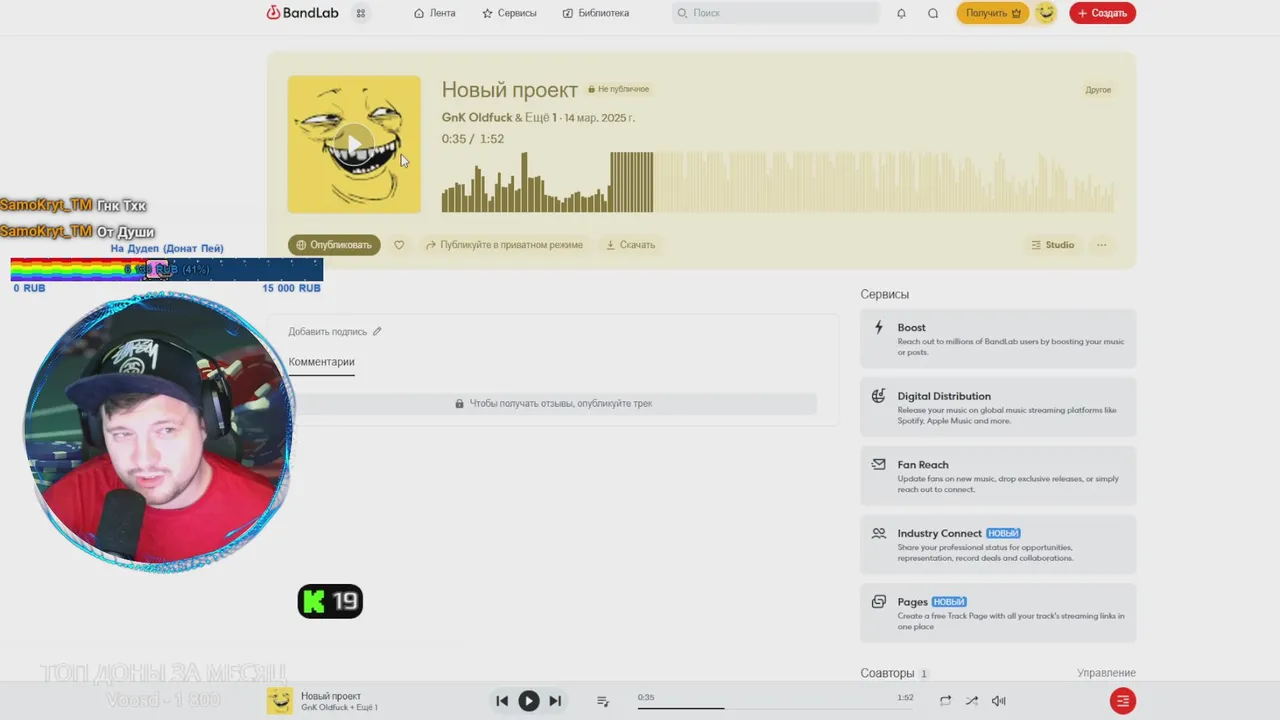Play the track from cover art

pyautogui.click(x=354, y=144)
